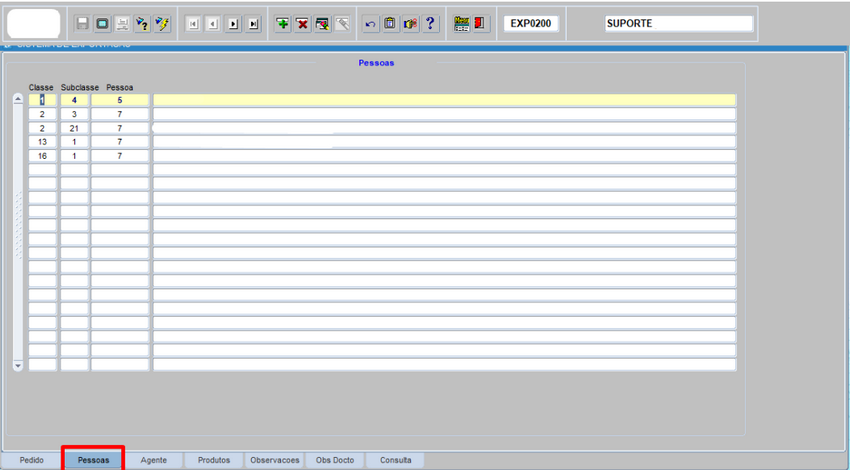This screenshot has width=850, height=470.
Task: Click the Subclasse field with value 21
Action: click(x=74, y=128)
